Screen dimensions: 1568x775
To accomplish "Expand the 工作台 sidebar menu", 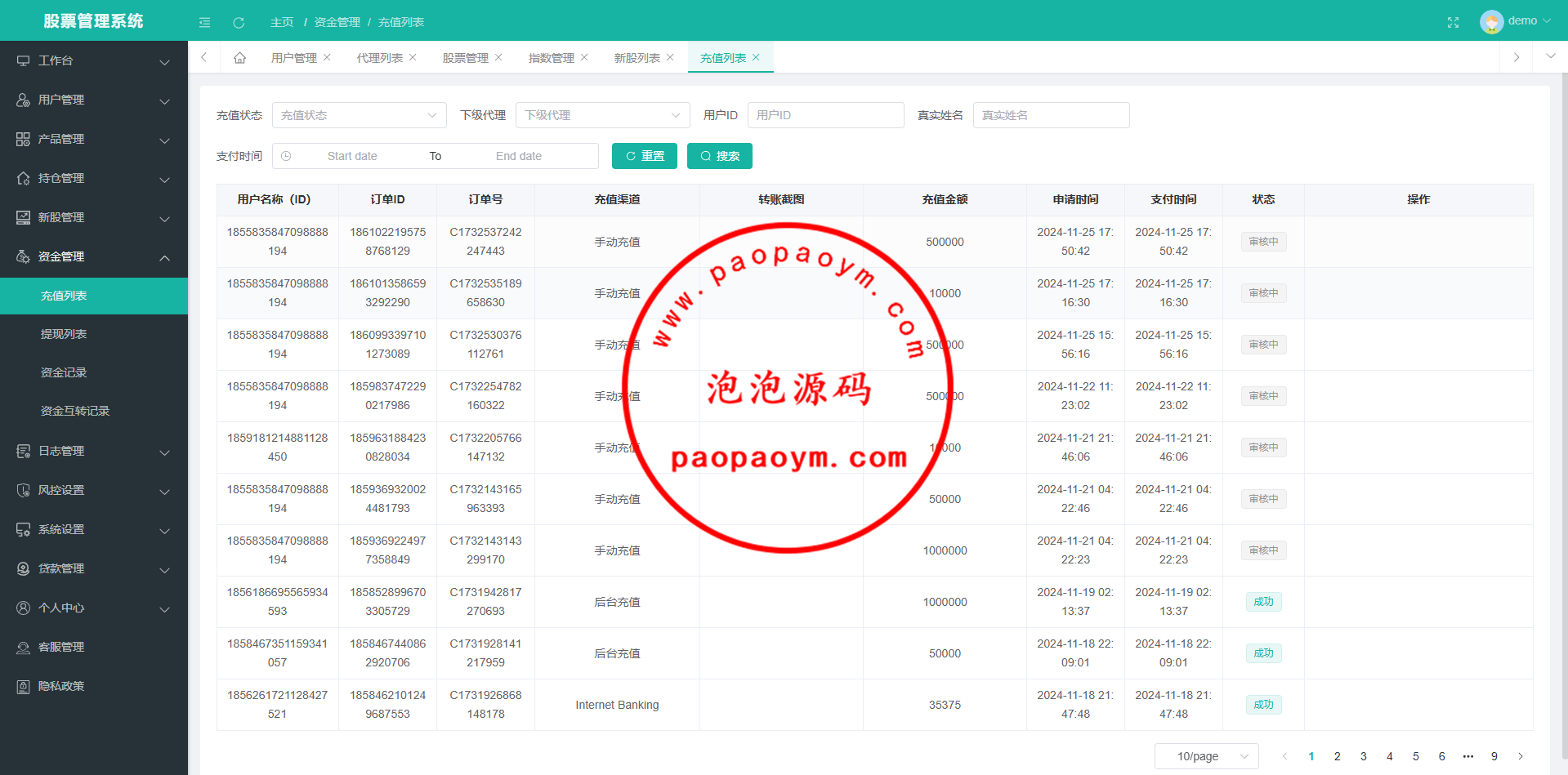I will click(94, 60).
